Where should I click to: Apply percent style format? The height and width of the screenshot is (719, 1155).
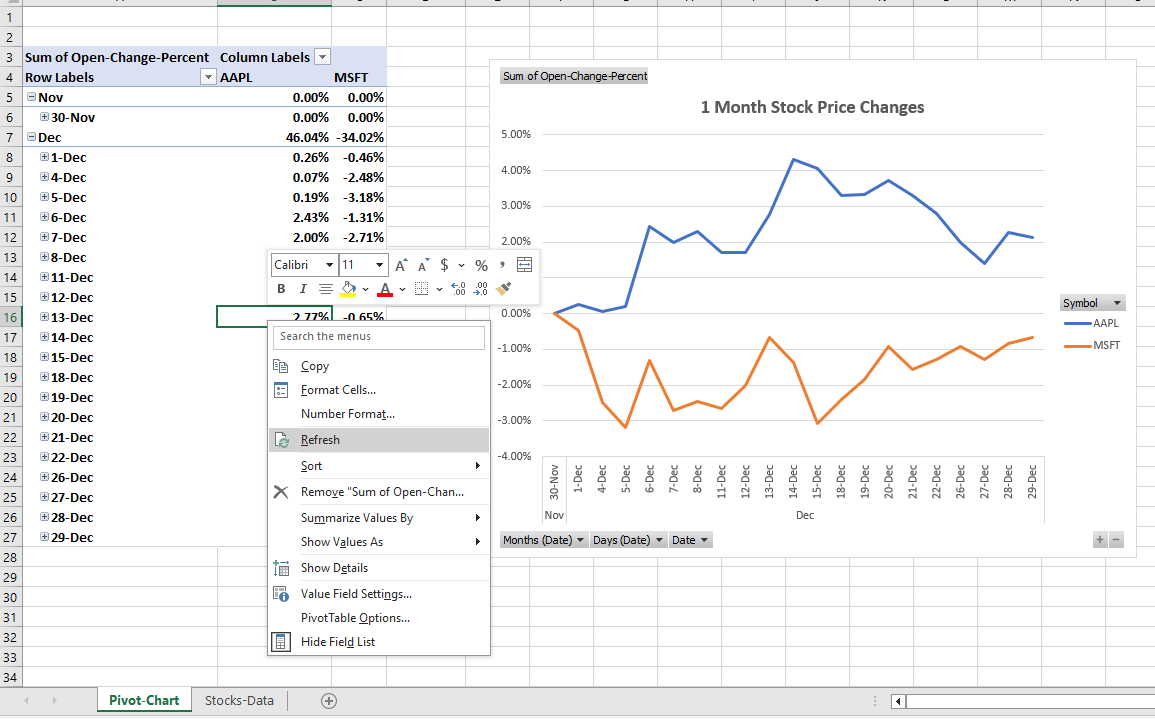tap(481, 265)
